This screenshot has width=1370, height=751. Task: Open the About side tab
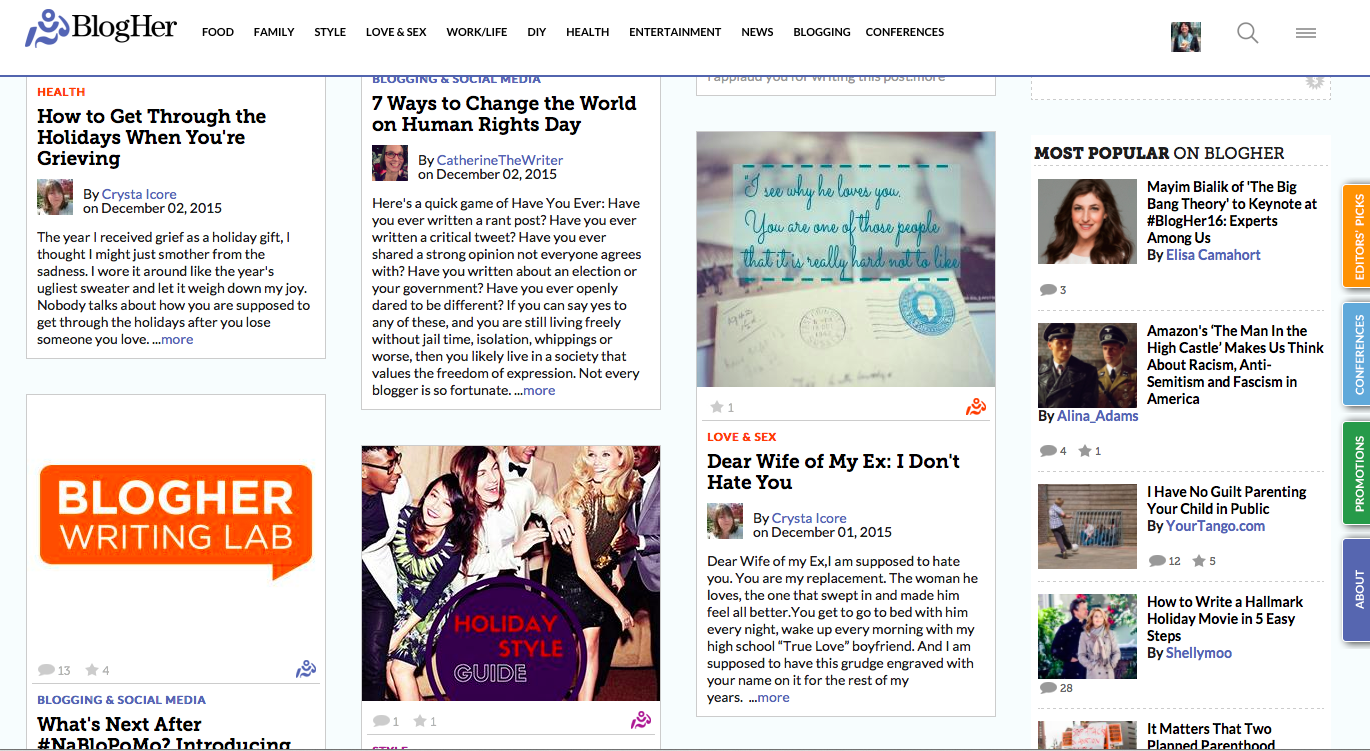pyautogui.click(x=1357, y=589)
